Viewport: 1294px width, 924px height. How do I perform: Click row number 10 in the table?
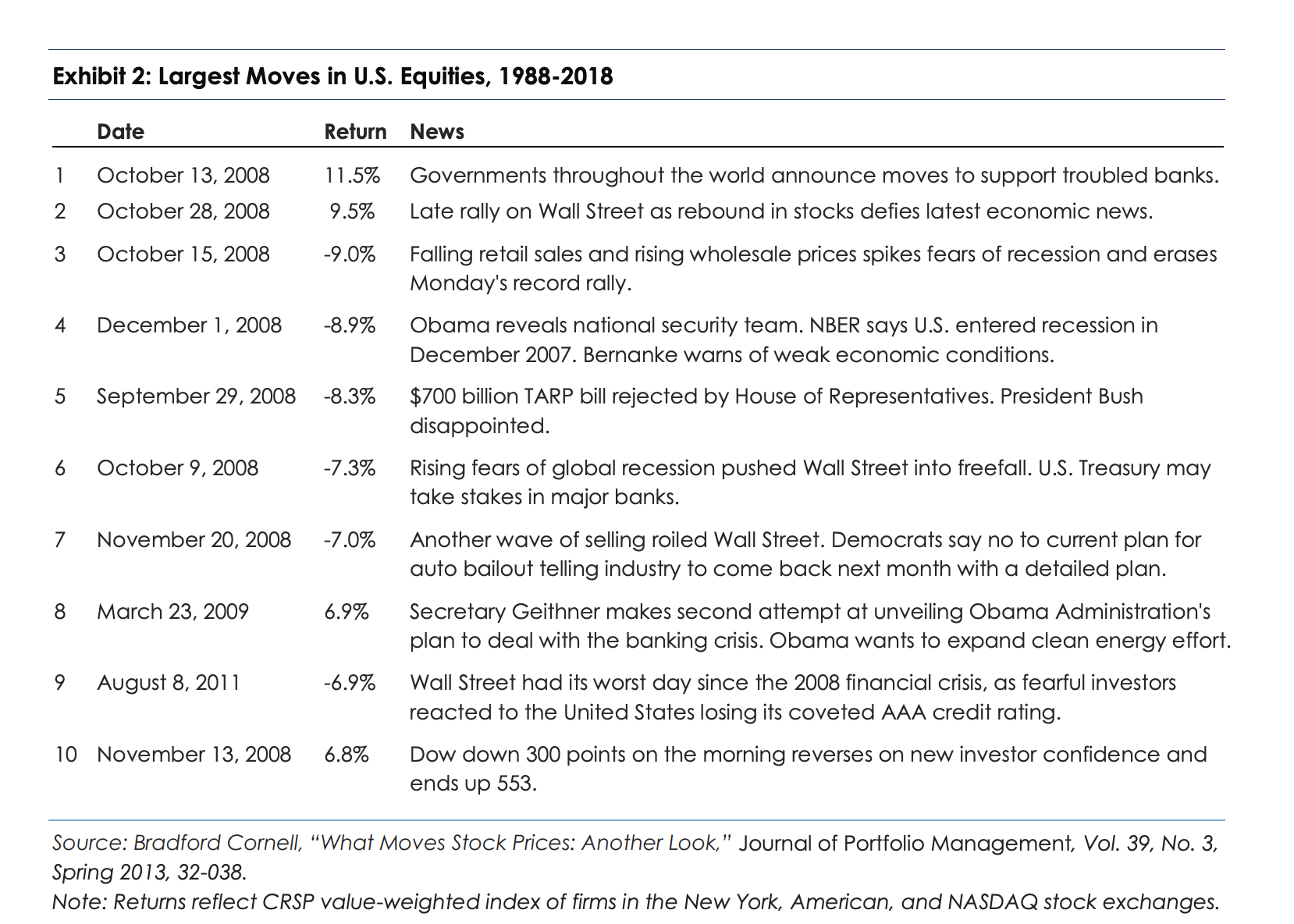pyautogui.click(x=66, y=755)
